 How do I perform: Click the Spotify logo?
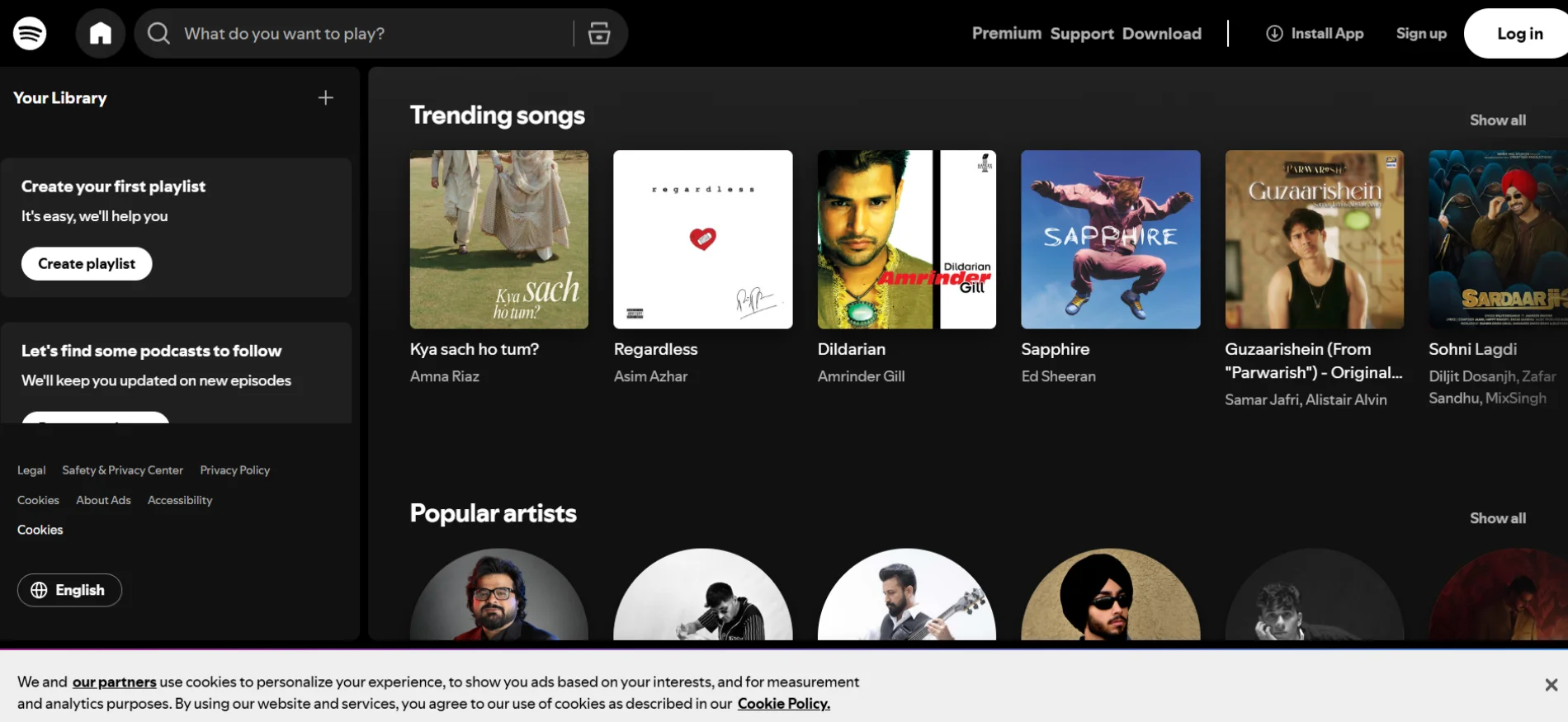(x=30, y=33)
